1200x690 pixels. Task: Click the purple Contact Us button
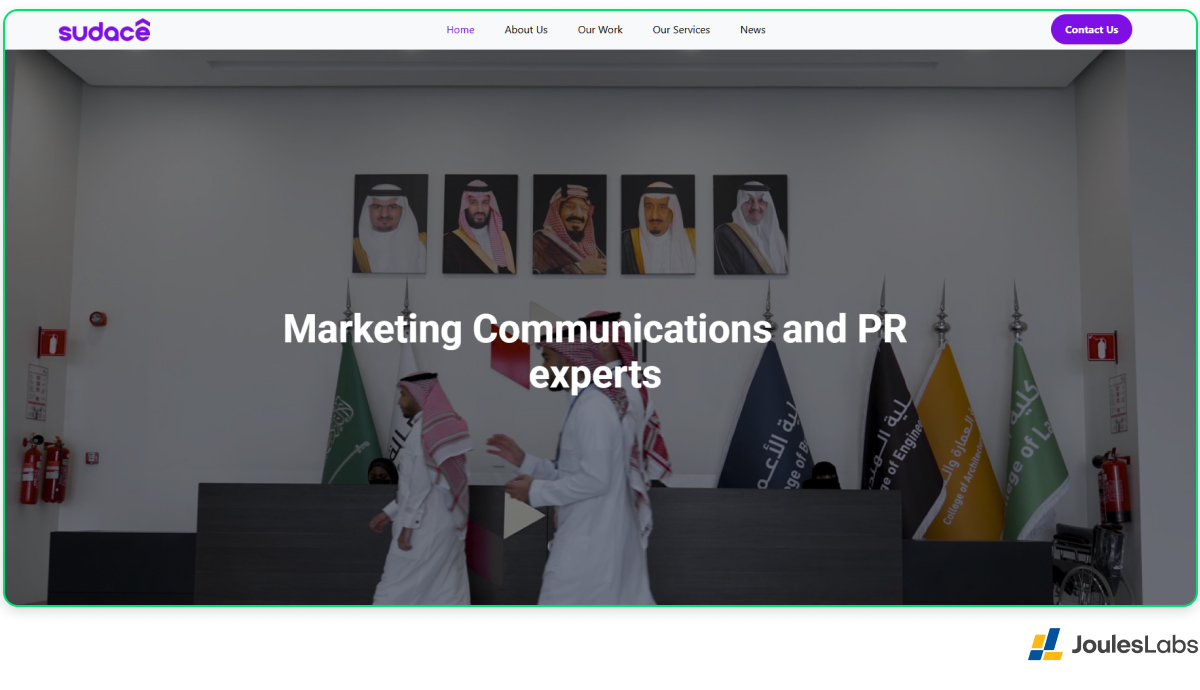click(x=1091, y=30)
